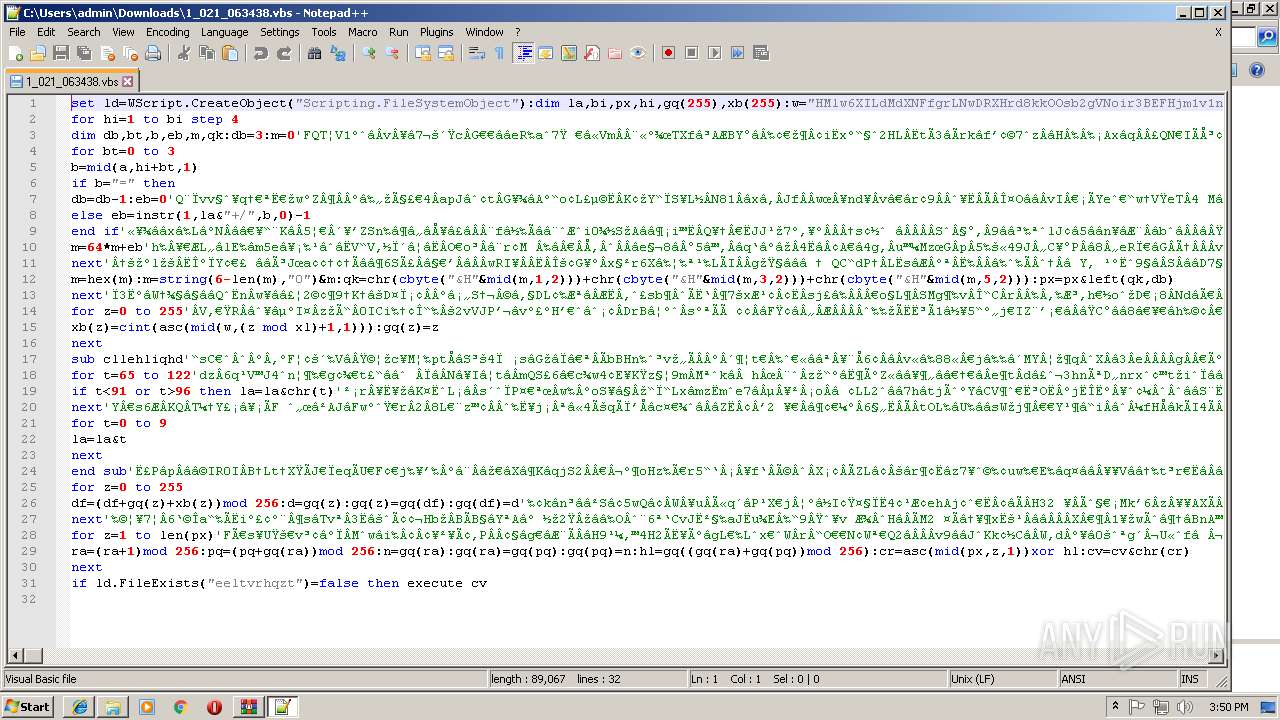This screenshot has width=1280, height=720.
Task: Click the Undo arrow icon
Action: (261, 53)
